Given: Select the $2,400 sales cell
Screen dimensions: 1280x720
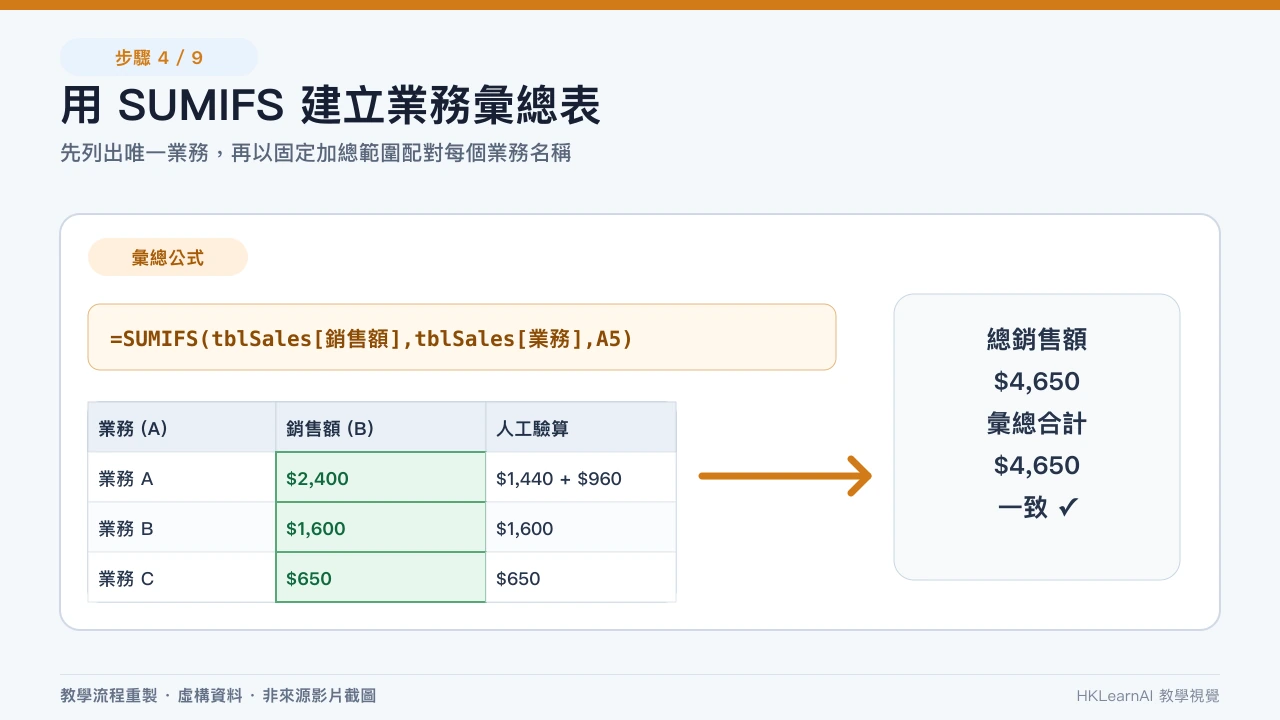Looking at the screenshot, I should click(x=381, y=478).
